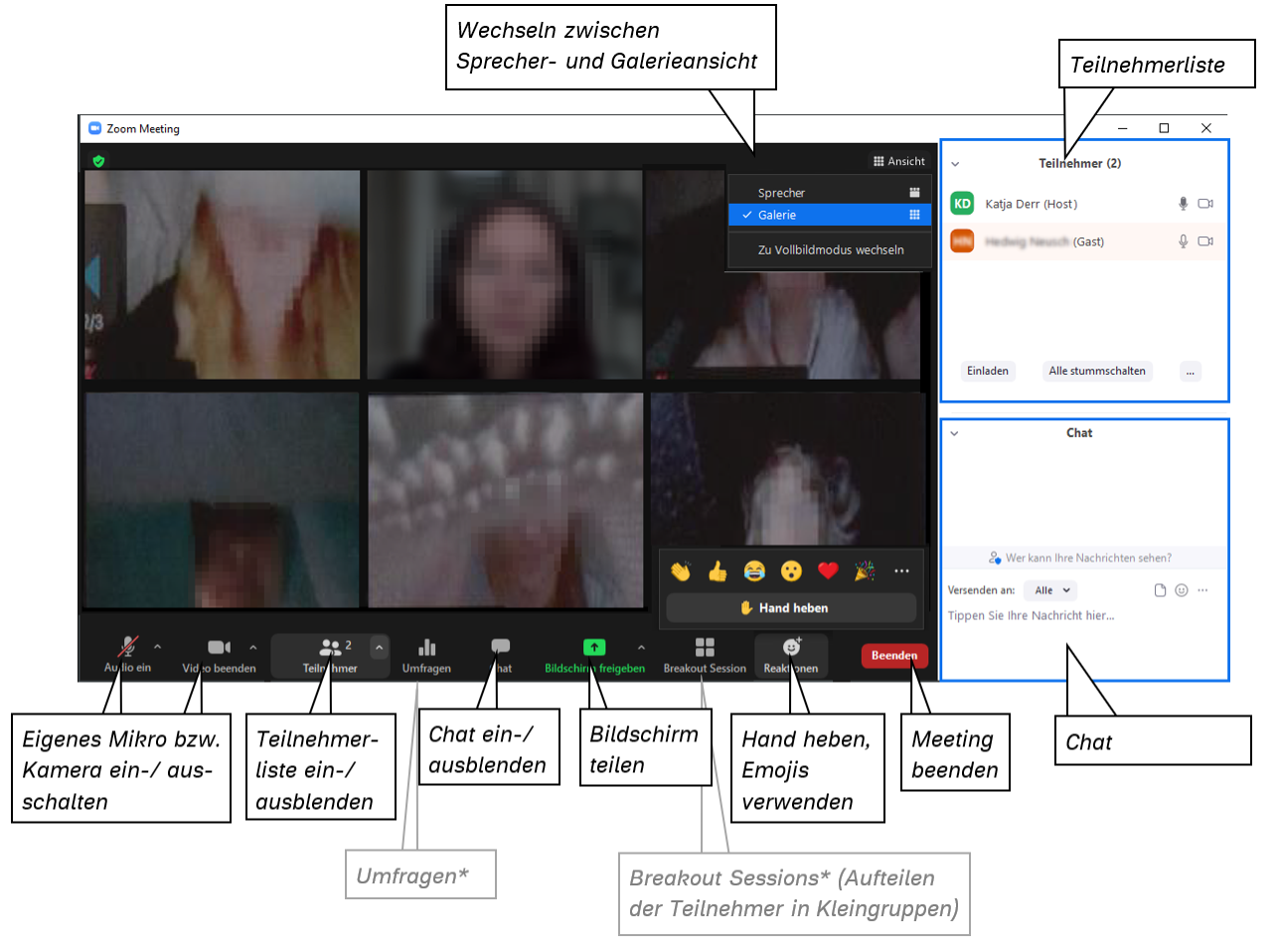The width and height of the screenshot is (1279, 952).
Task: Click the Umfragen (polls) icon
Action: point(426,648)
